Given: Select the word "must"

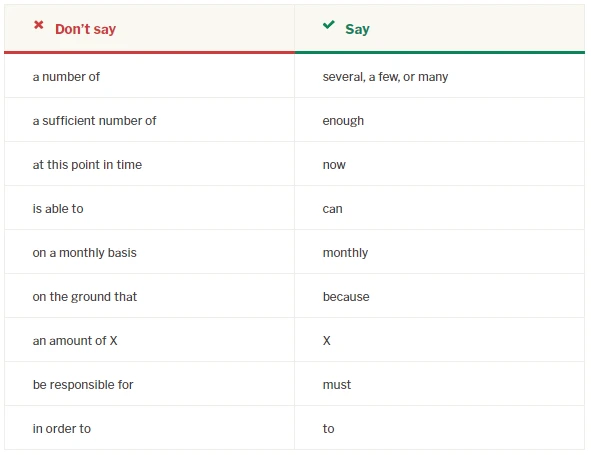Looking at the screenshot, I should click(x=337, y=385).
